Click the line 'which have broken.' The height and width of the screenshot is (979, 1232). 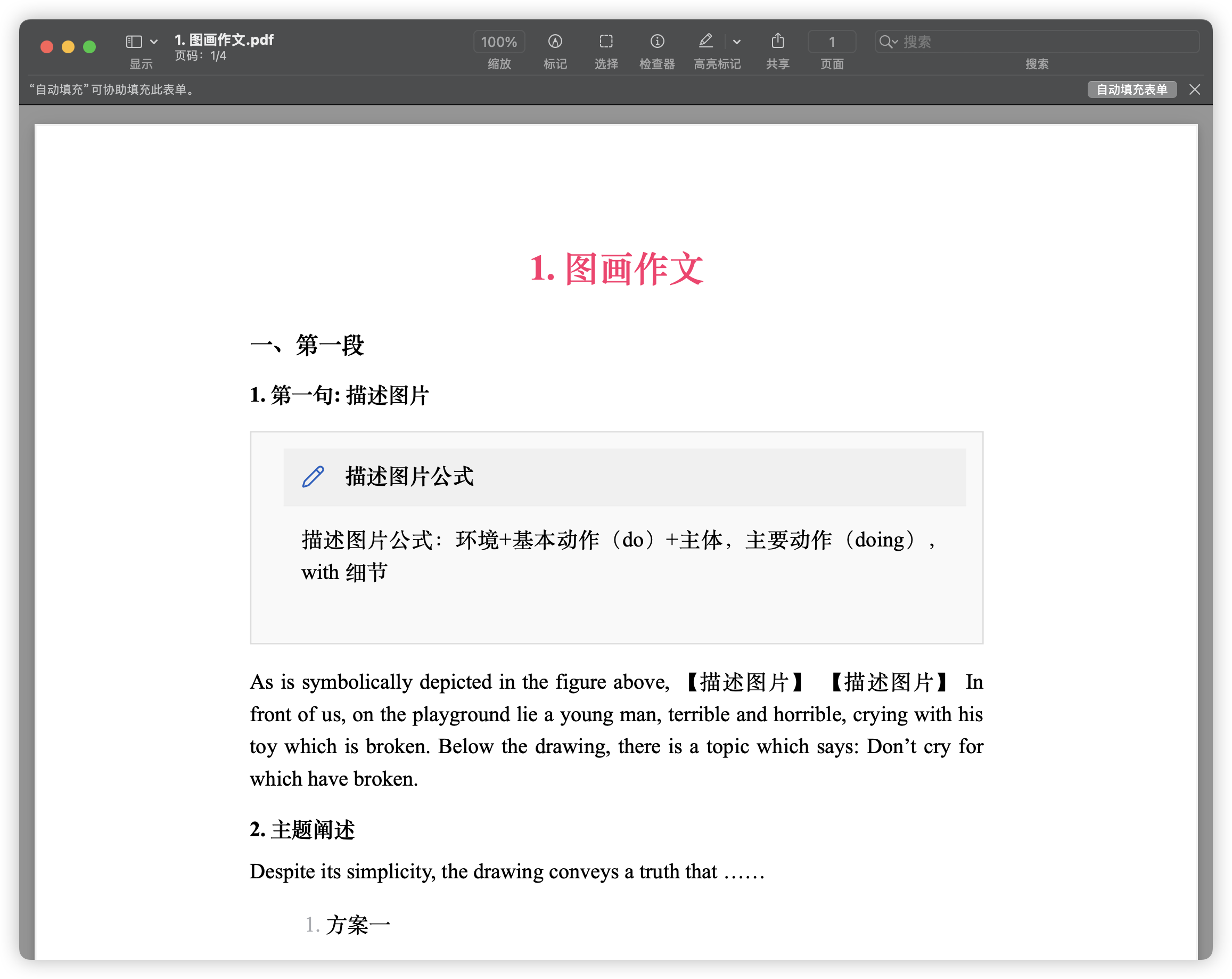(x=334, y=779)
